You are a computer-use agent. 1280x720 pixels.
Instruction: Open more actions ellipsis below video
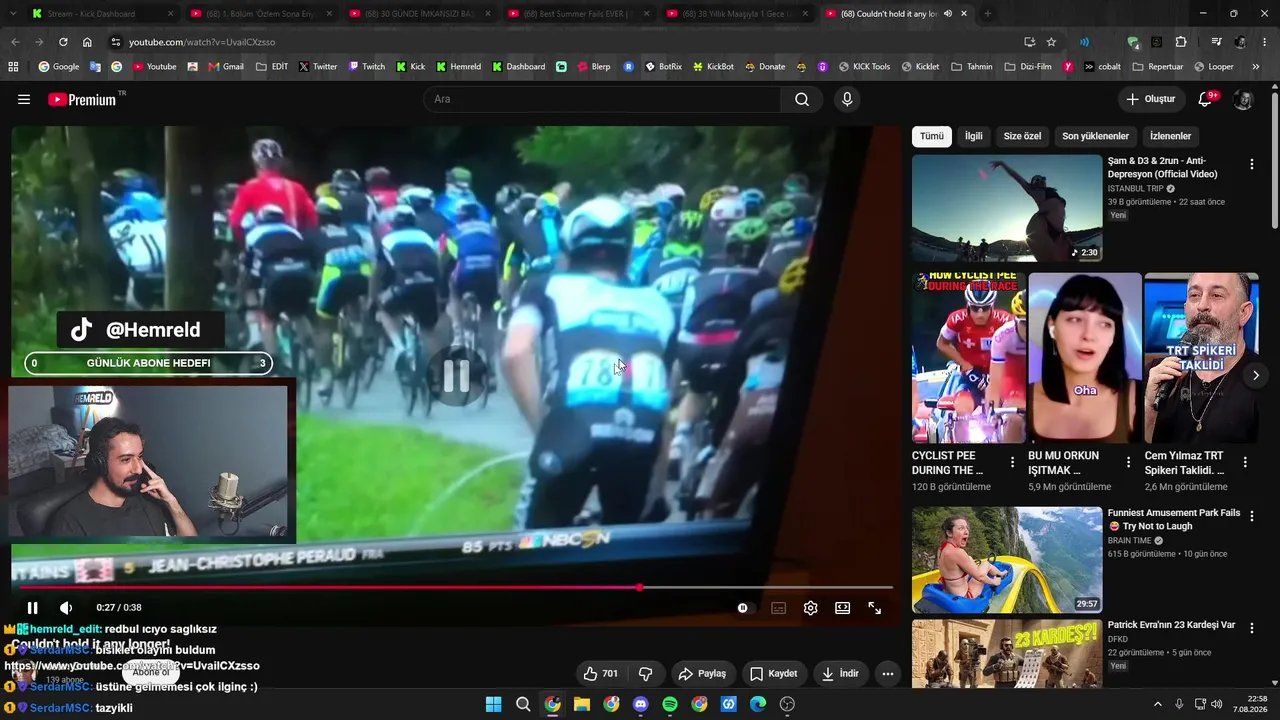(x=887, y=673)
